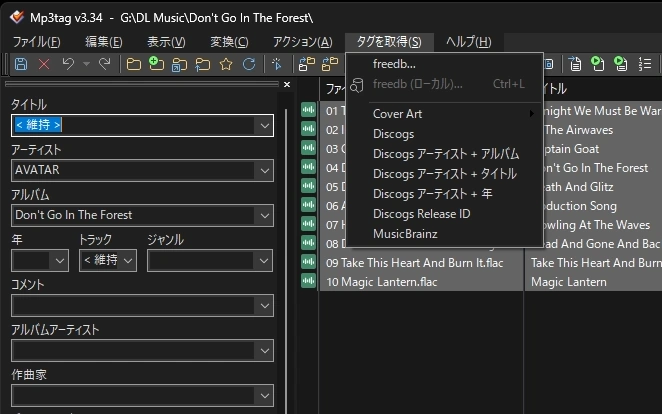Close the タグを取得(S) menu

[x=389, y=42]
